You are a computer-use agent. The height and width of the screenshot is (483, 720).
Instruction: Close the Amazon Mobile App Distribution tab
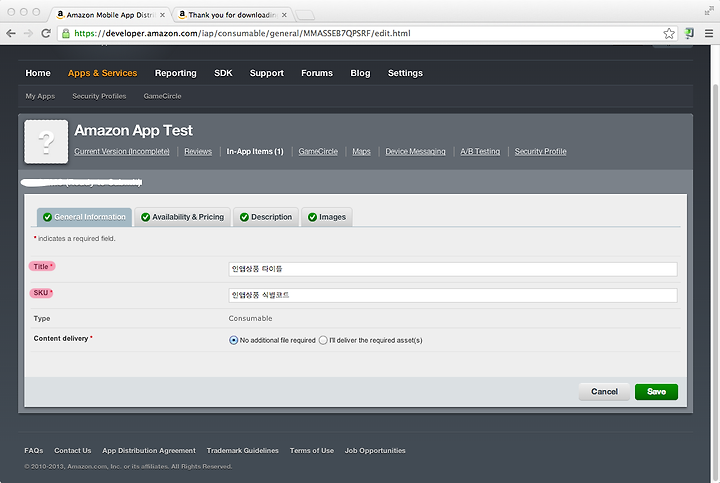pyautogui.click(x=162, y=15)
